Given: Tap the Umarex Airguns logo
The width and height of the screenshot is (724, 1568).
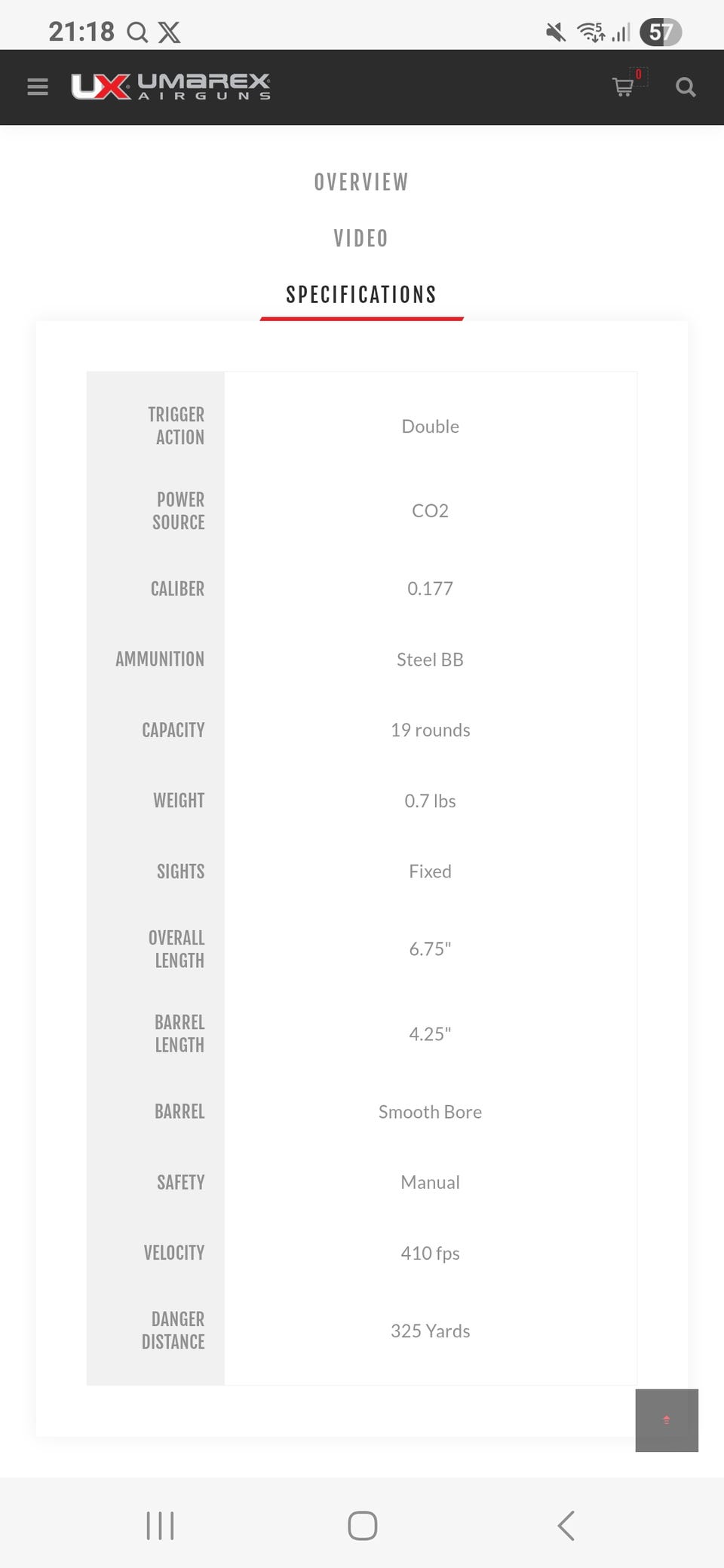Looking at the screenshot, I should (x=170, y=87).
